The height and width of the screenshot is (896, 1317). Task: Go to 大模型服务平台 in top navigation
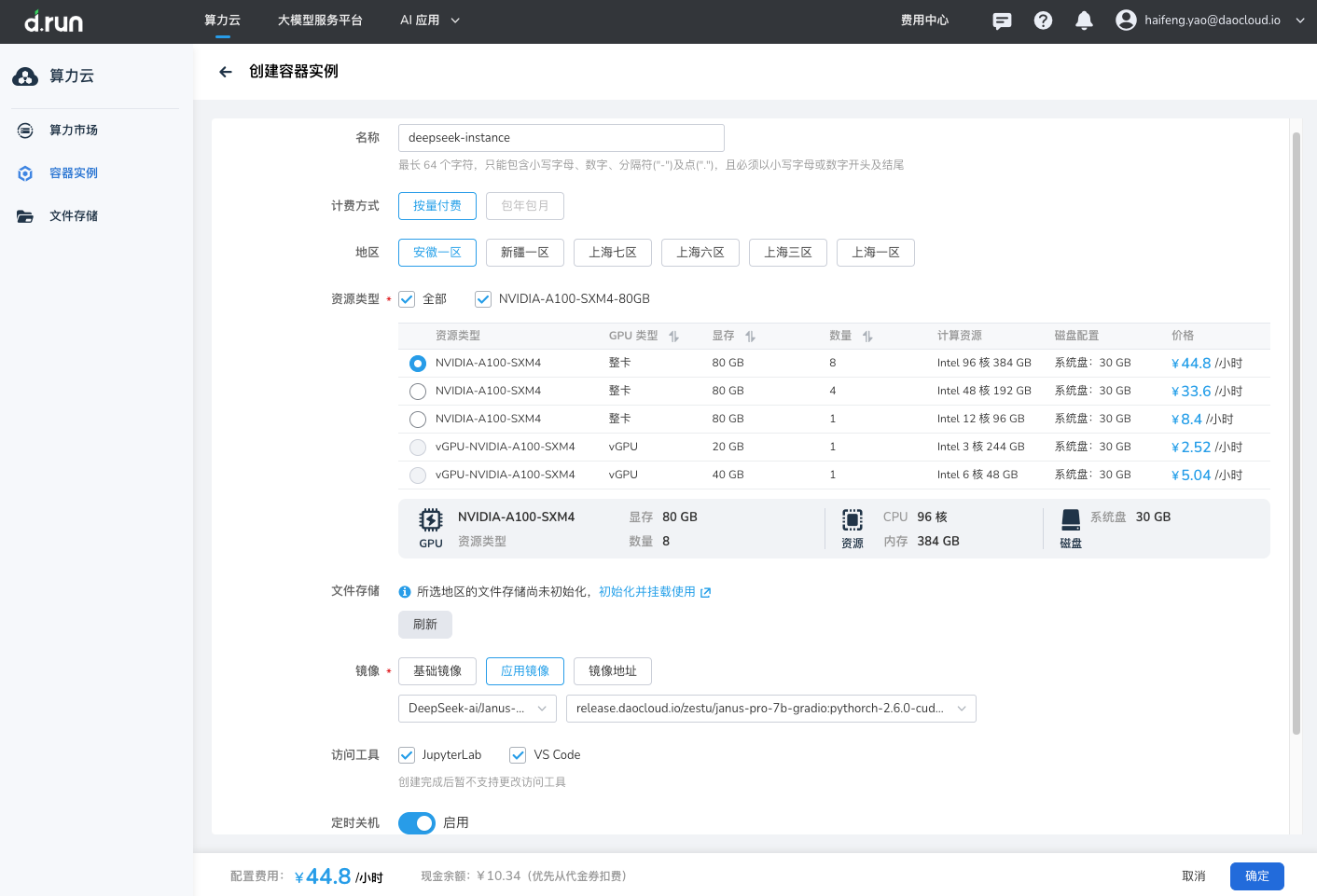pos(320,21)
